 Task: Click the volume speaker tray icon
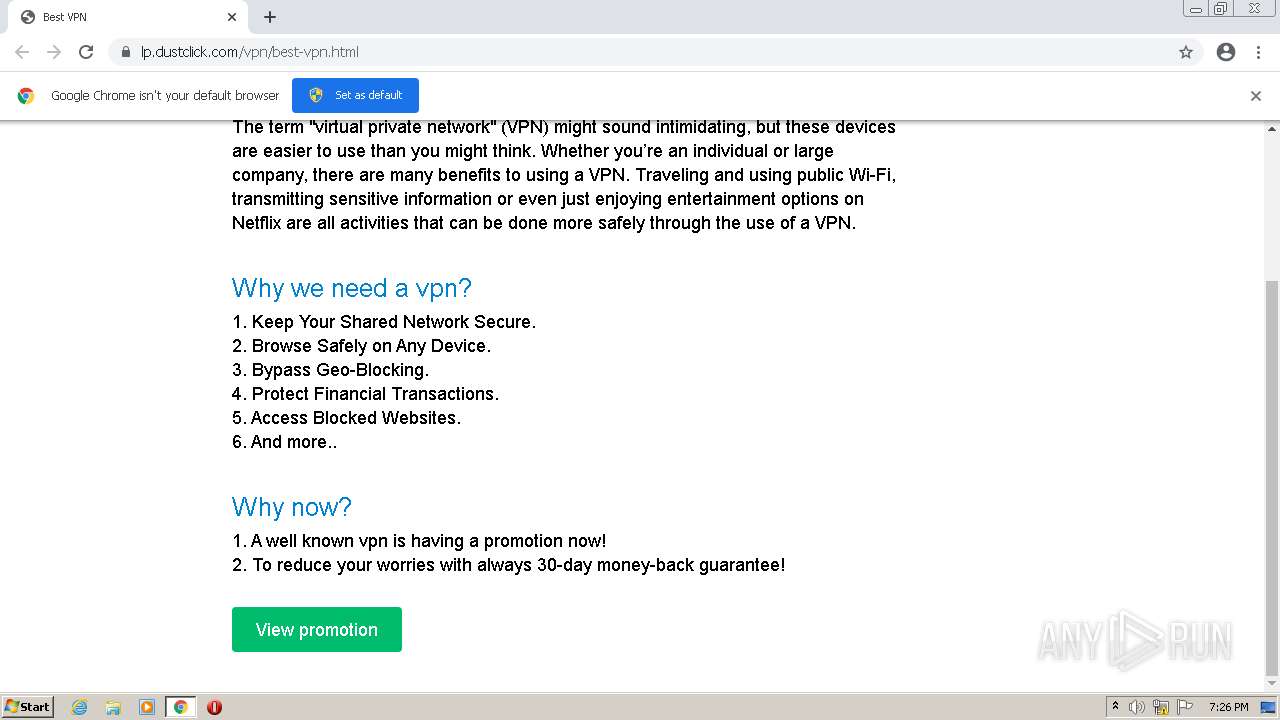coord(1137,707)
